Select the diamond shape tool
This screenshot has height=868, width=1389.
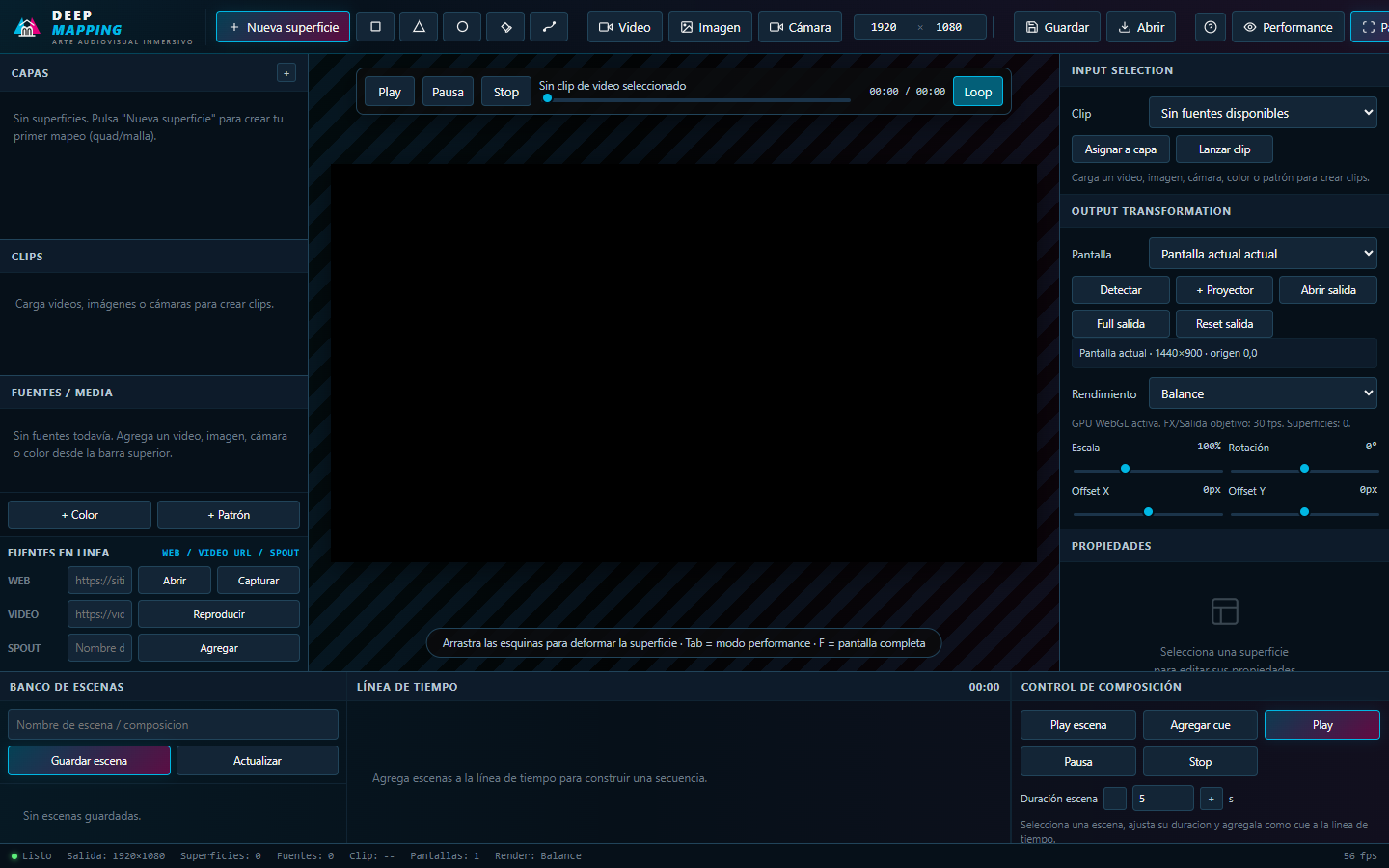[x=505, y=27]
